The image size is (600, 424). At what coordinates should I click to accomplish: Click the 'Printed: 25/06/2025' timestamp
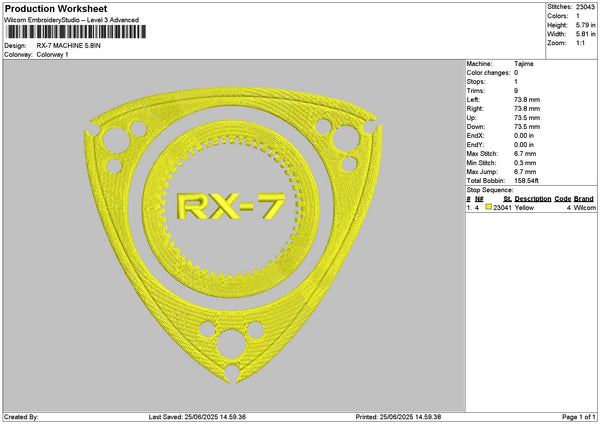[x=398, y=417]
